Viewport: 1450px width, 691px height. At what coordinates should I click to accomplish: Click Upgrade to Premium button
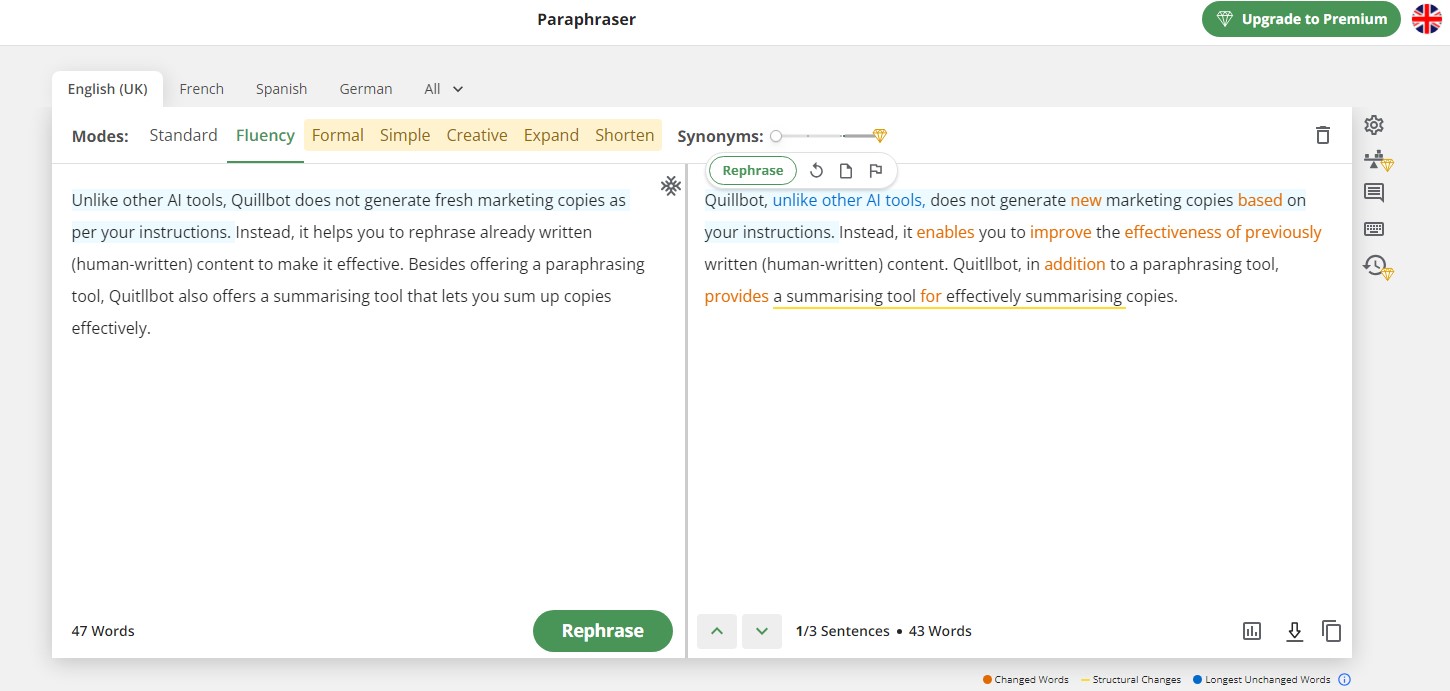[1301, 19]
